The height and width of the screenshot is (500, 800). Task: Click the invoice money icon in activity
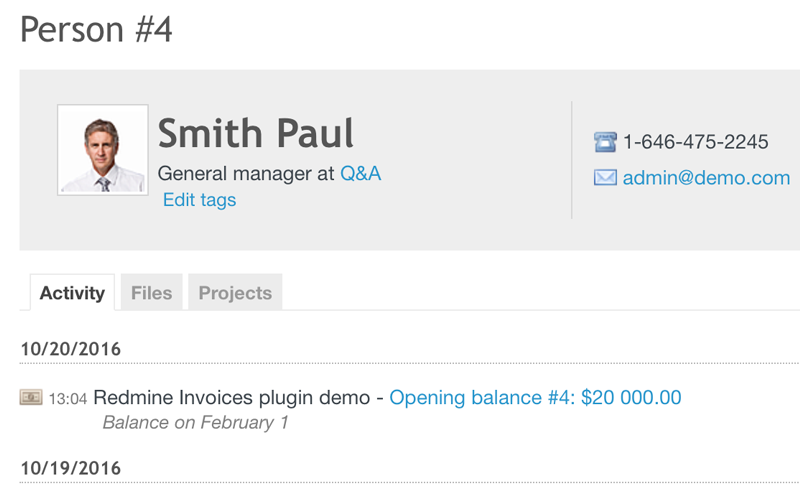tap(31, 398)
